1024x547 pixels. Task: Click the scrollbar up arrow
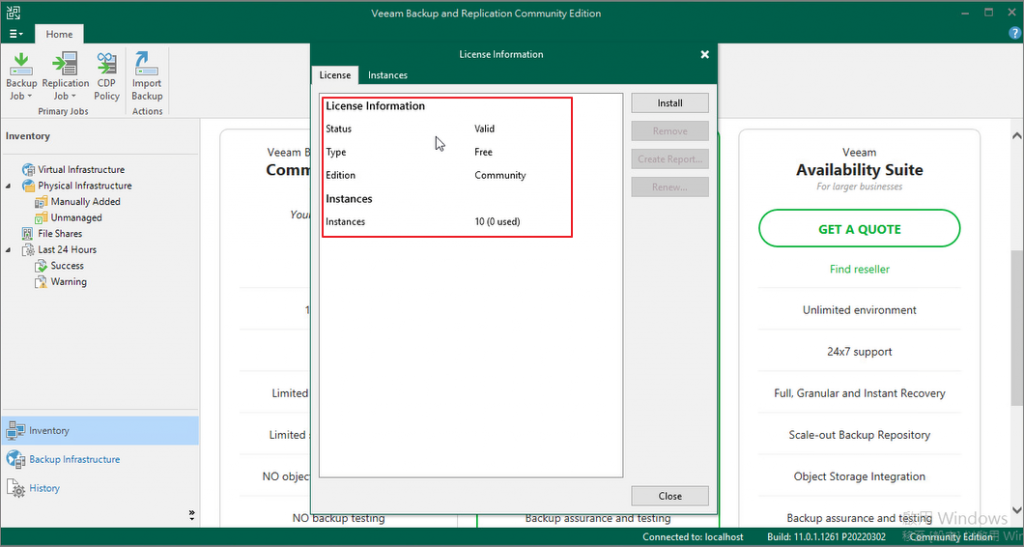pyautogui.click(x=1016, y=136)
